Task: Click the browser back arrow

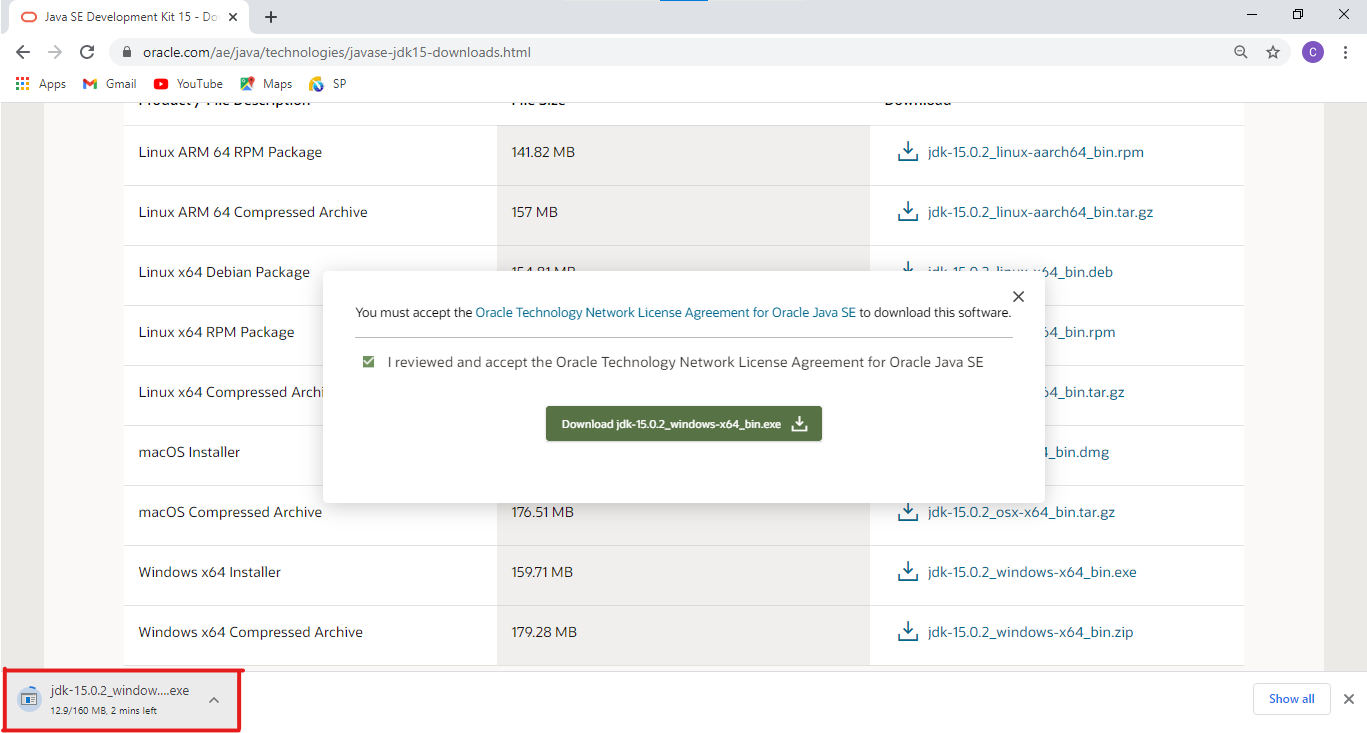Action: tap(23, 52)
